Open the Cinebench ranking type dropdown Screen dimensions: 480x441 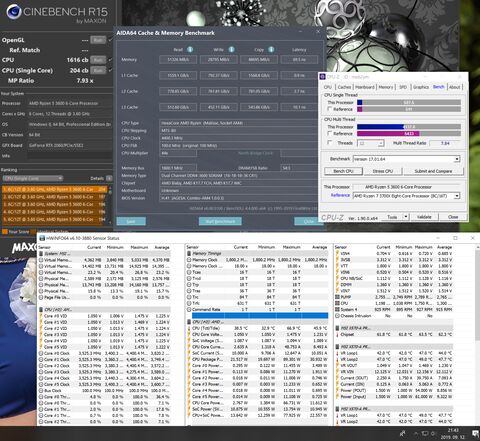click(x=32, y=178)
